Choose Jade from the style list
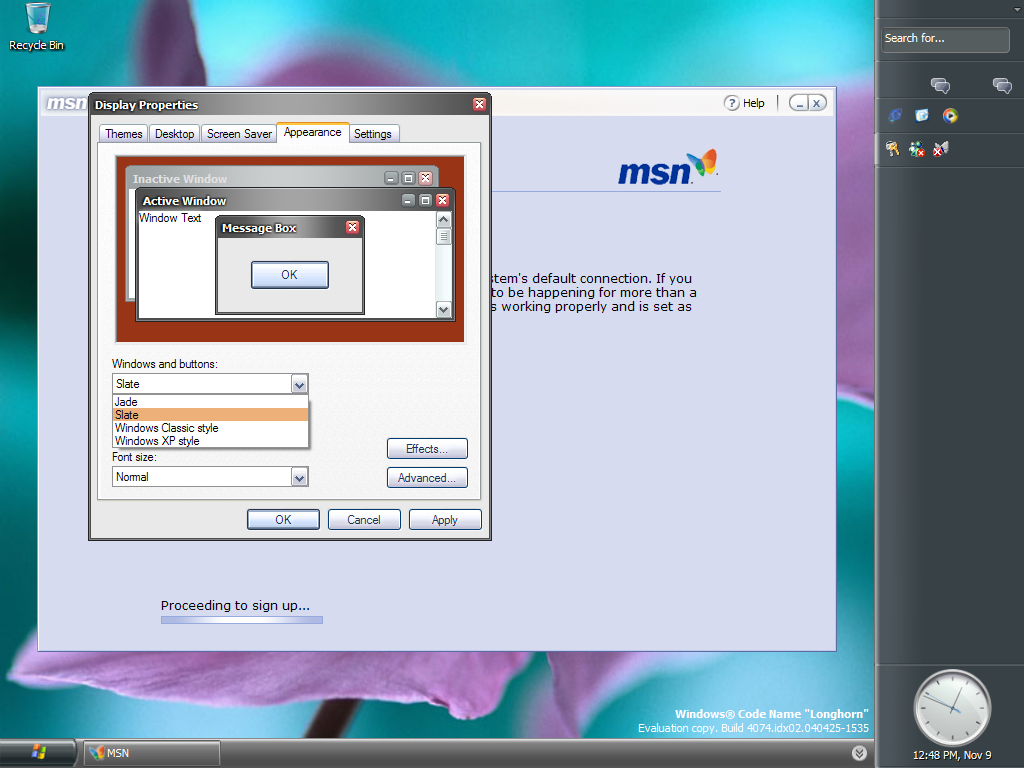1024x768 pixels. (x=127, y=402)
